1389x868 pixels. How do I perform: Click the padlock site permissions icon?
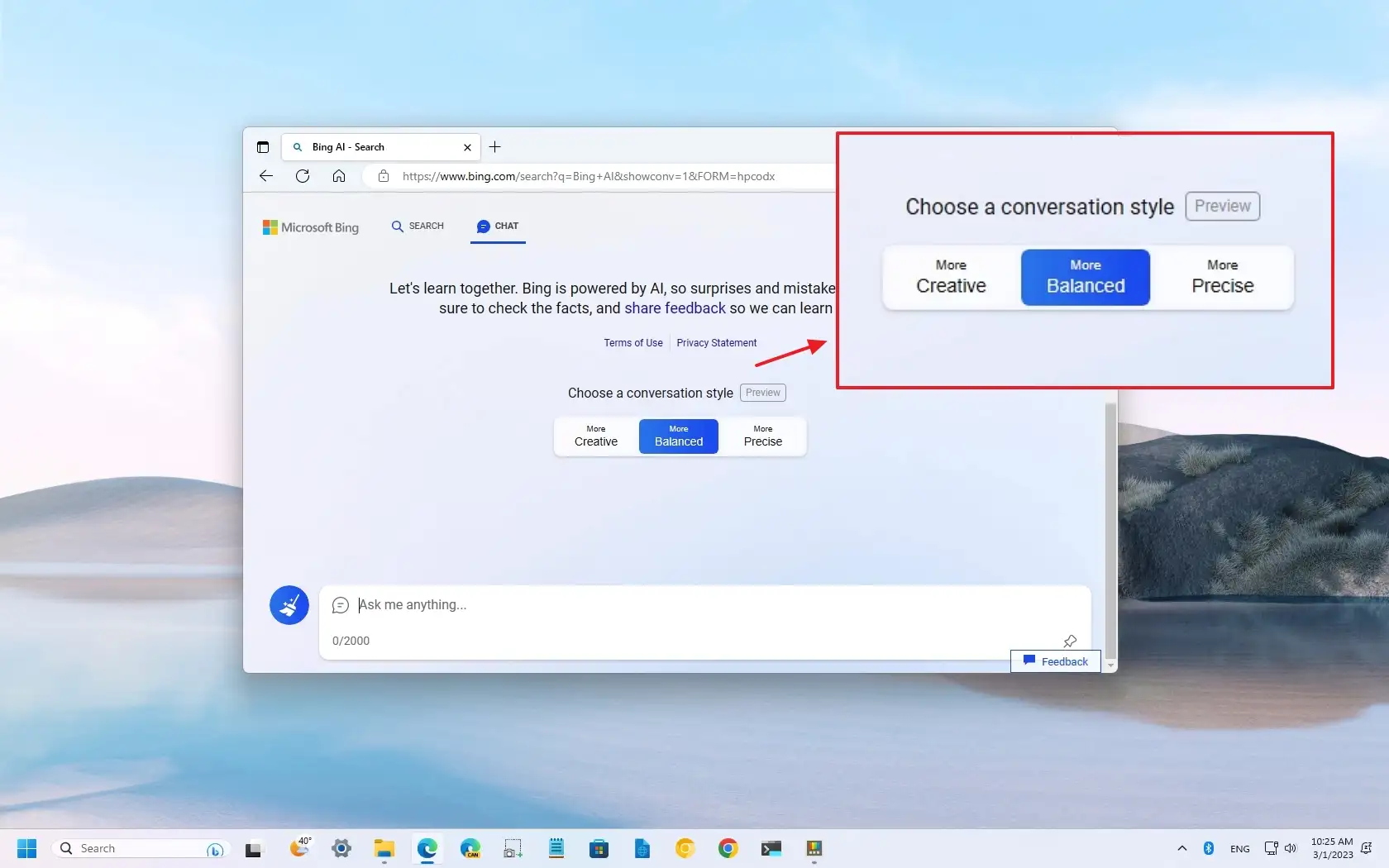pyautogui.click(x=383, y=176)
